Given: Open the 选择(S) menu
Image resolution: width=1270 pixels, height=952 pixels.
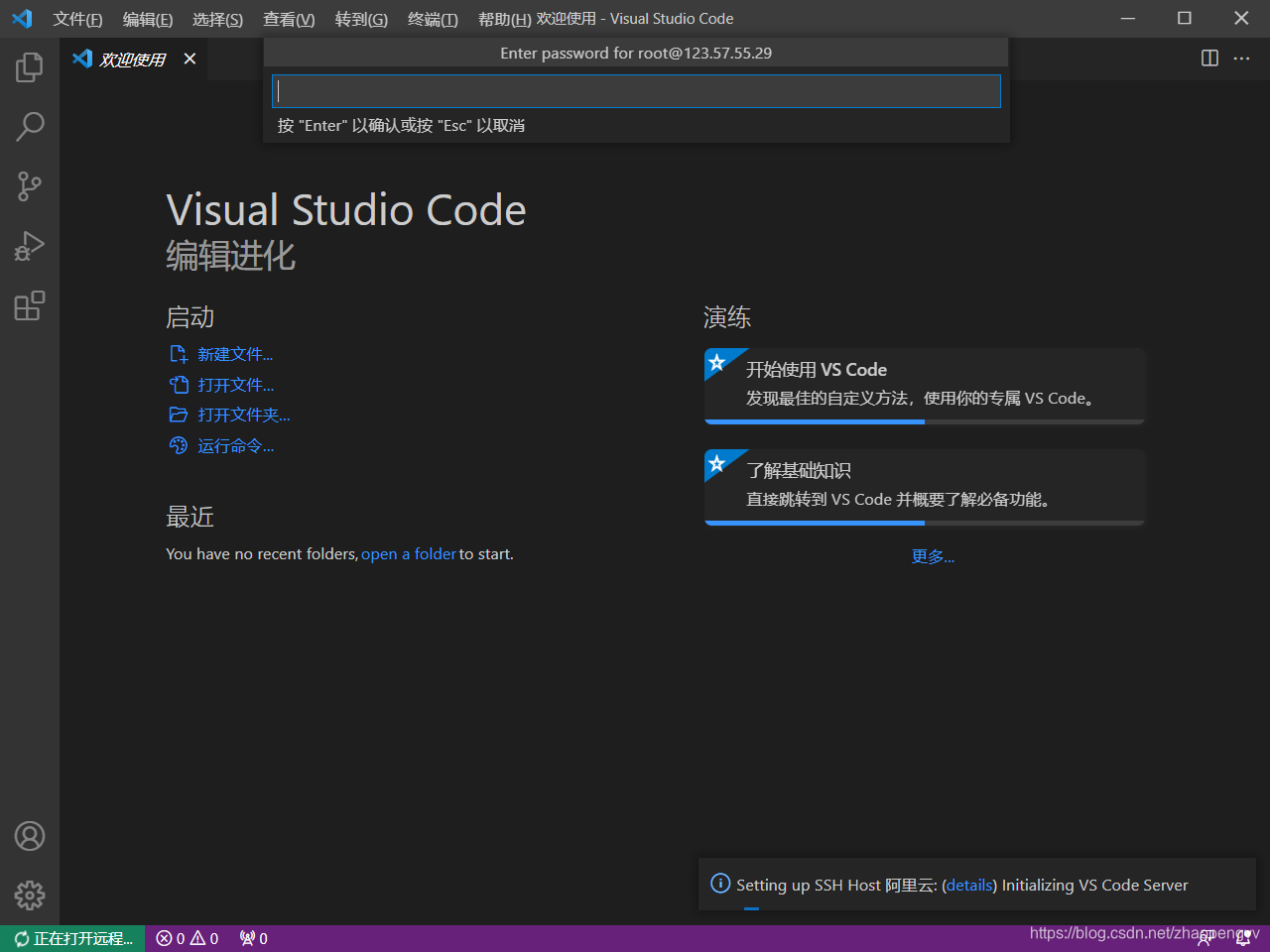Looking at the screenshot, I should point(217,19).
